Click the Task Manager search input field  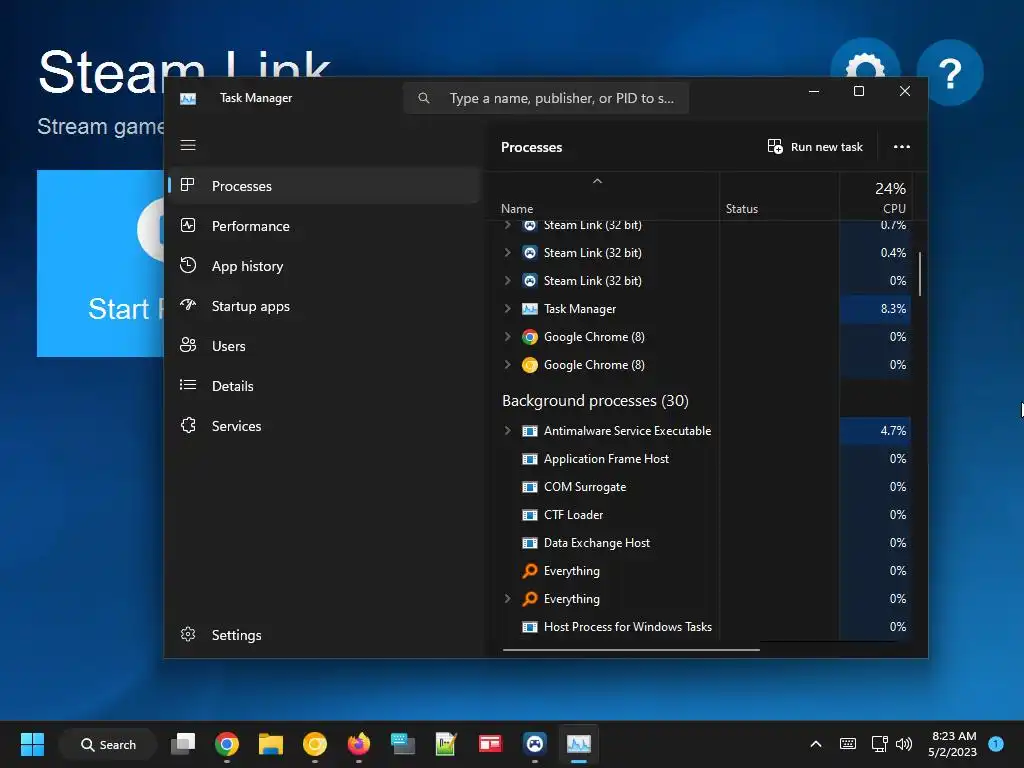546,98
